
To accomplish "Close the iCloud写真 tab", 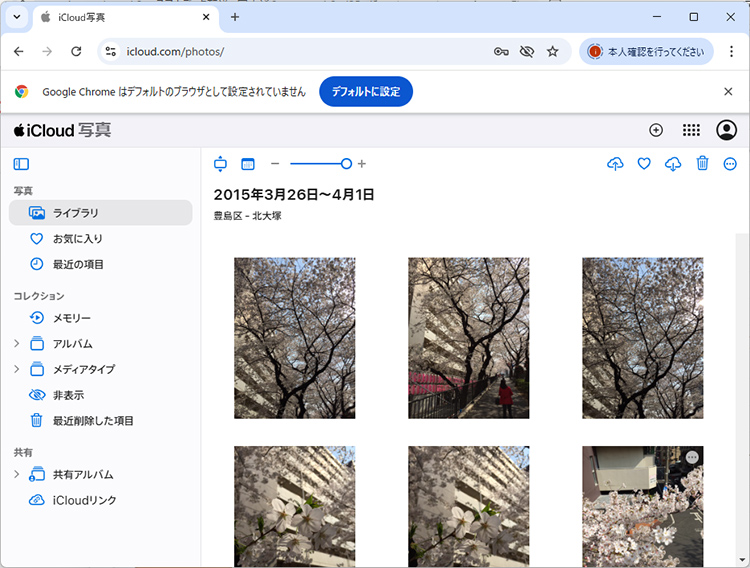I will point(206,17).
